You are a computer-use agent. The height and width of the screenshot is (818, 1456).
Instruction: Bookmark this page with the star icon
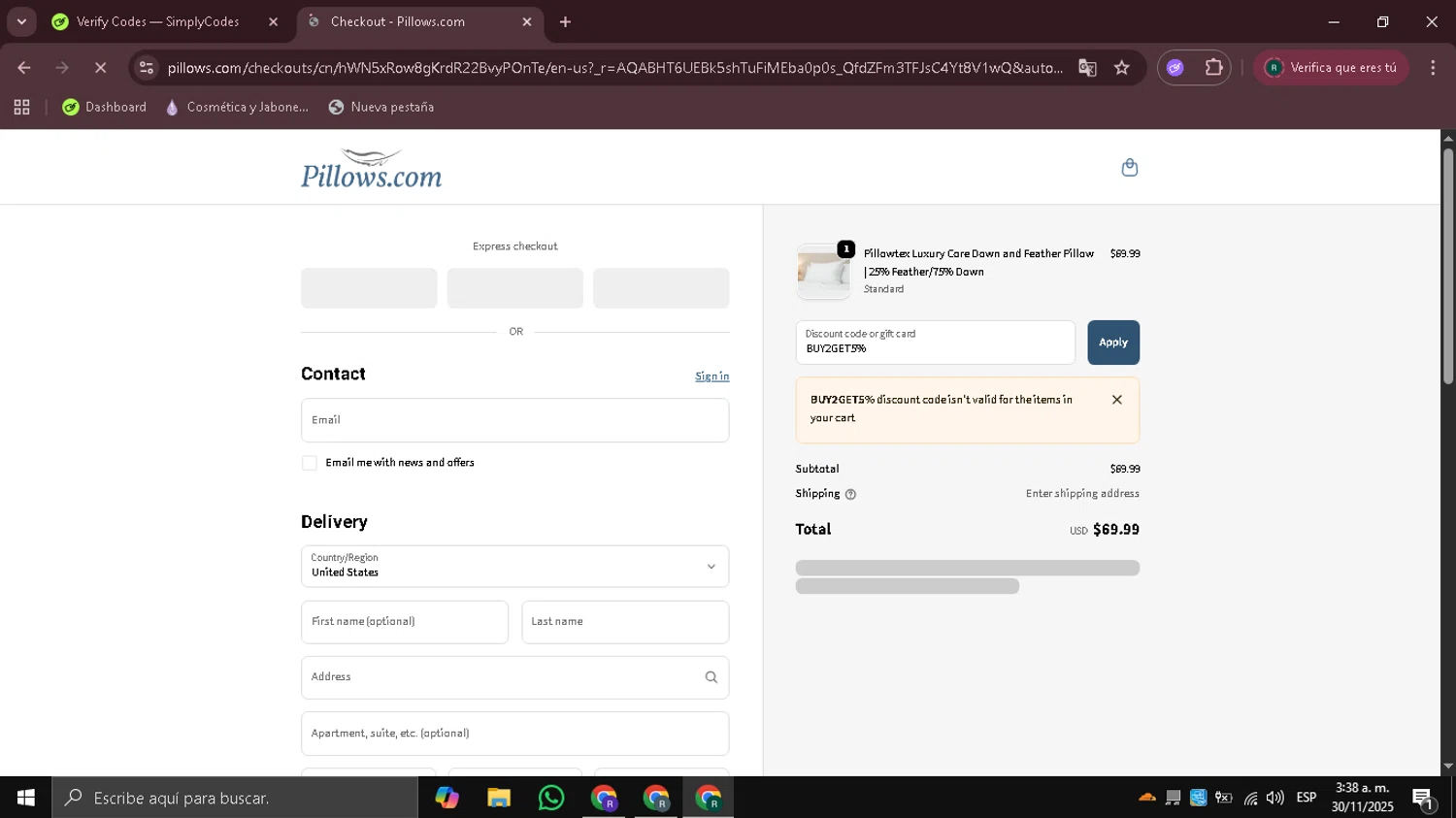[x=1122, y=68]
